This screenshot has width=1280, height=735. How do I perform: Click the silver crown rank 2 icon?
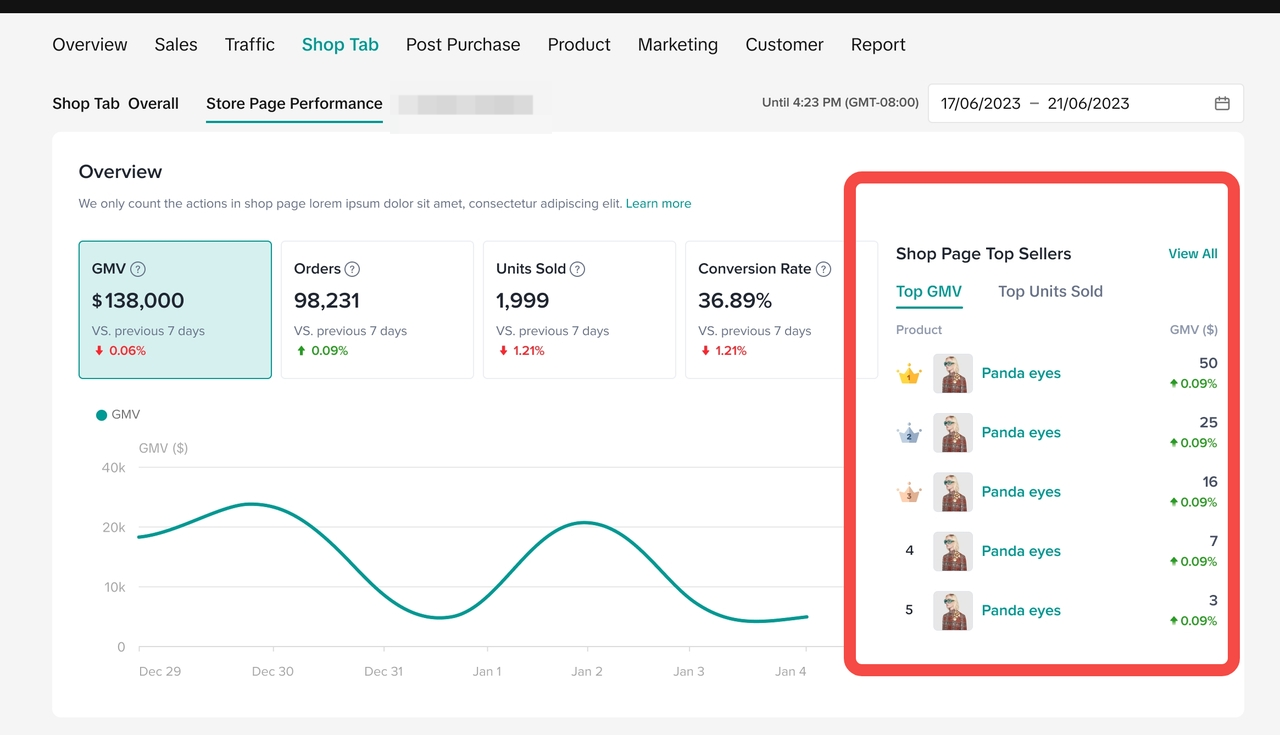[909, 434]
